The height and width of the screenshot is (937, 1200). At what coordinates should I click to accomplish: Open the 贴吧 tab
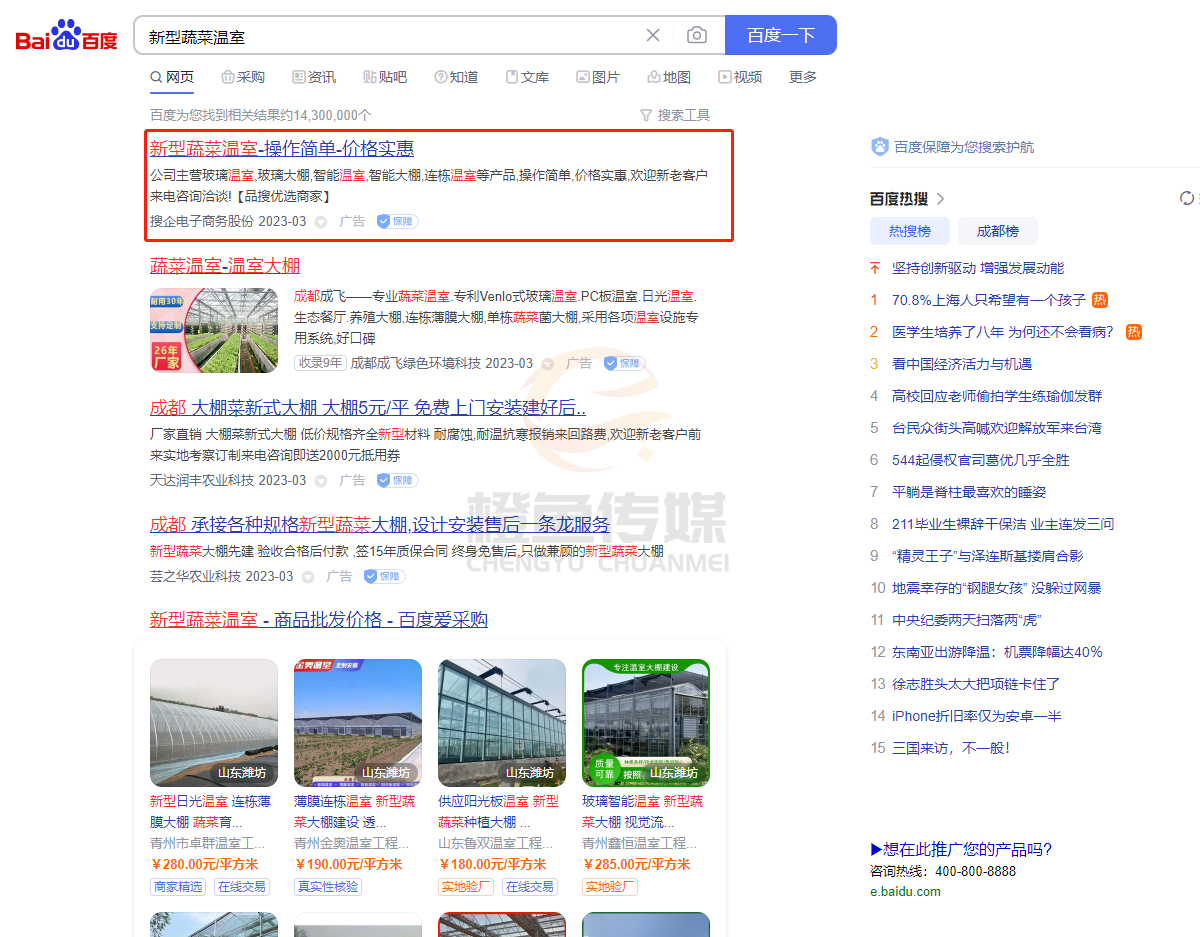pos(385,77)
